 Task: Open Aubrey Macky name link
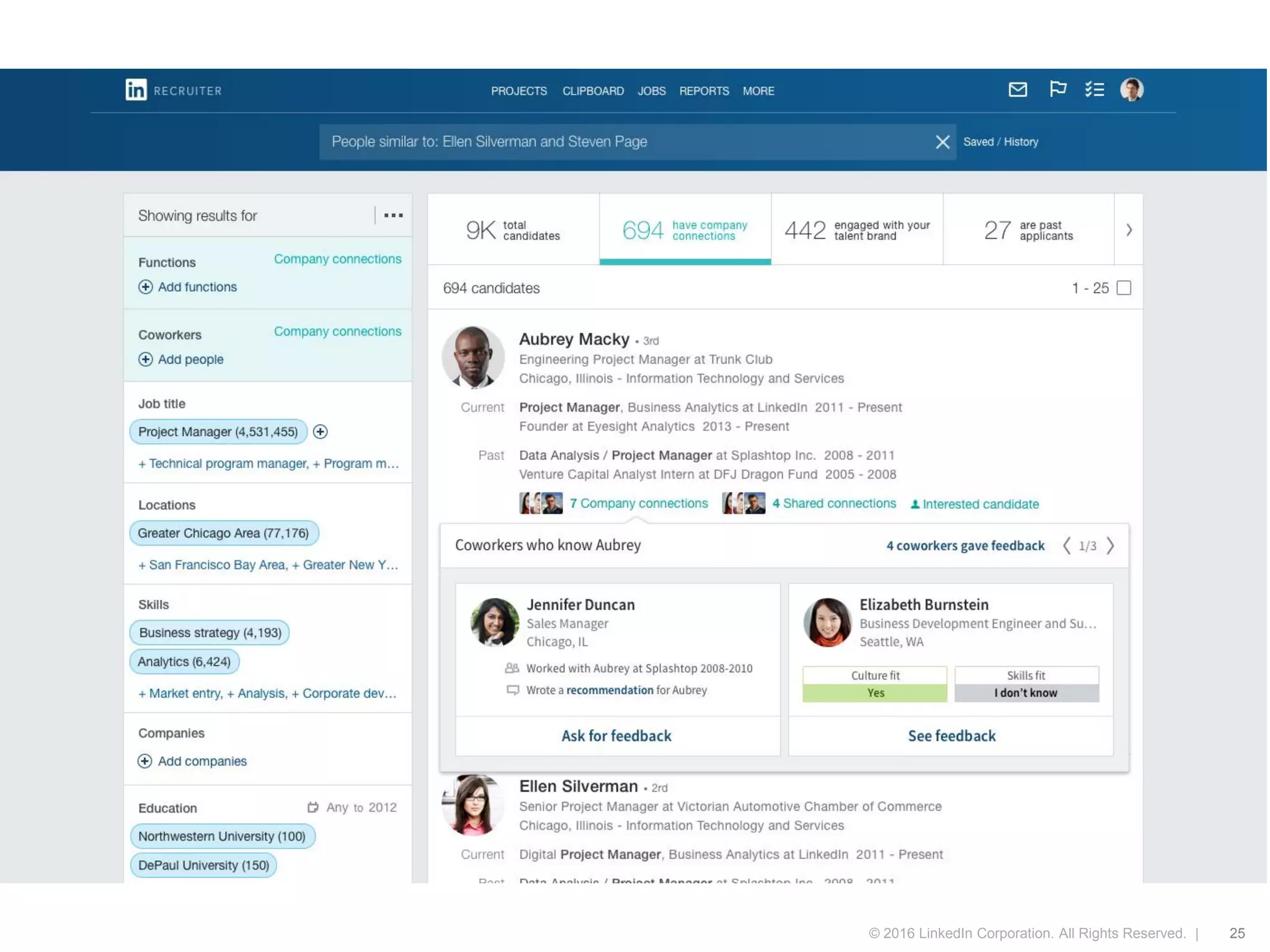[x=574, y=340]
